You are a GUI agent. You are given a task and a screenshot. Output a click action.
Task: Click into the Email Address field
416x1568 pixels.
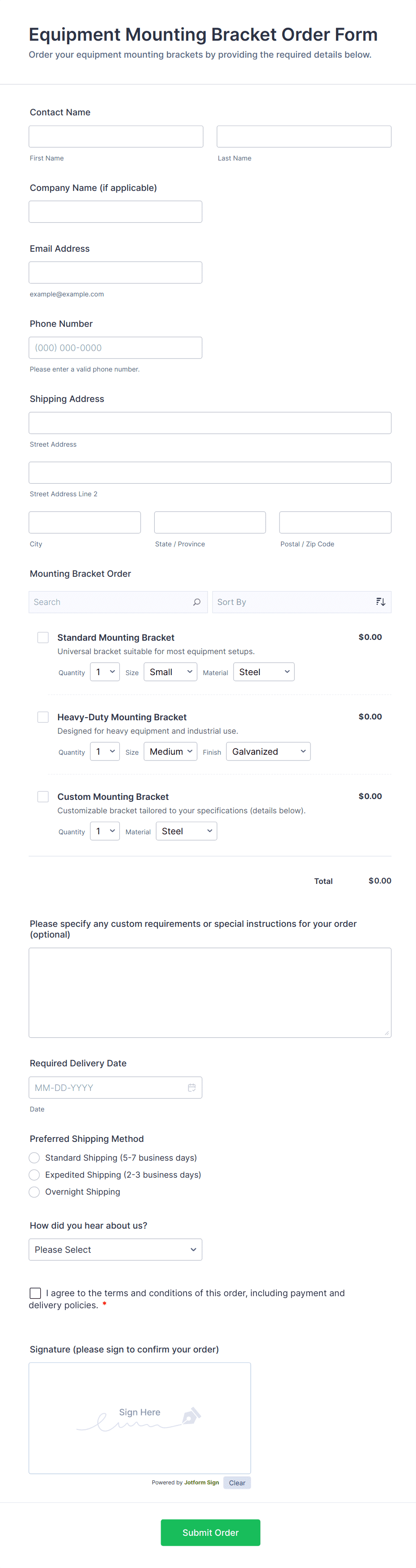point(115,273)
